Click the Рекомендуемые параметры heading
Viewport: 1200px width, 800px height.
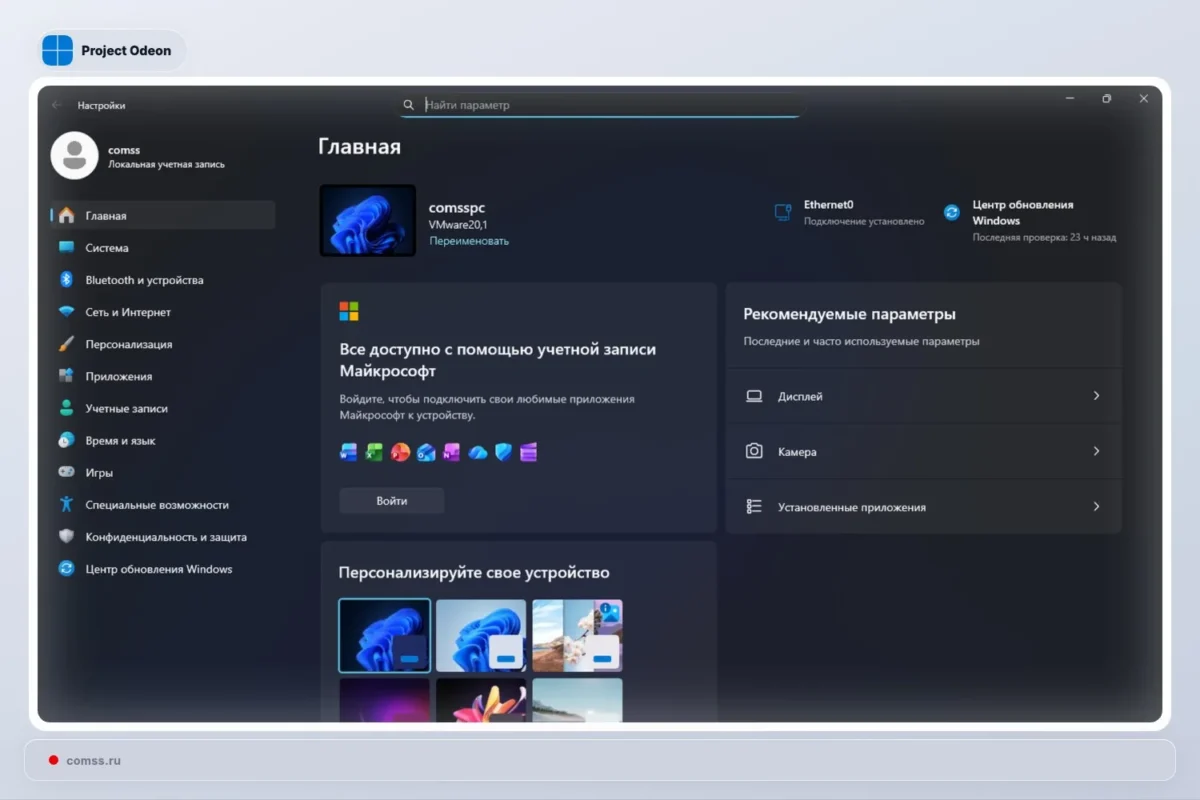point(850,314)
